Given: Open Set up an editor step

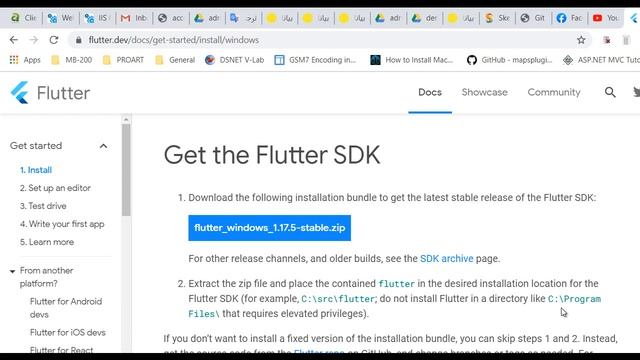Looking at the screenshot, I should click(55, 188).
